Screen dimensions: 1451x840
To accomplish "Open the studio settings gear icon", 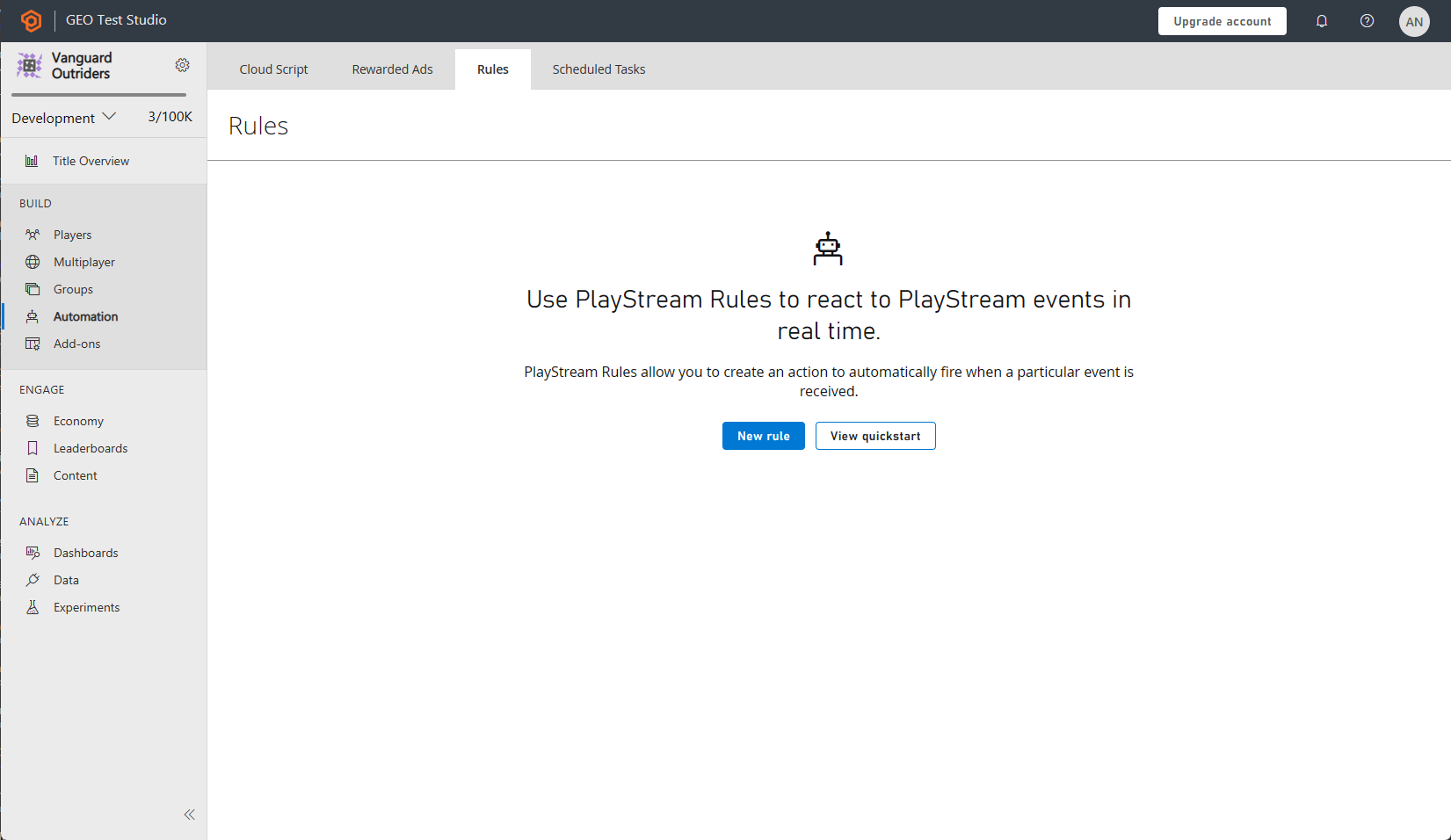I will tap(182, 64).
